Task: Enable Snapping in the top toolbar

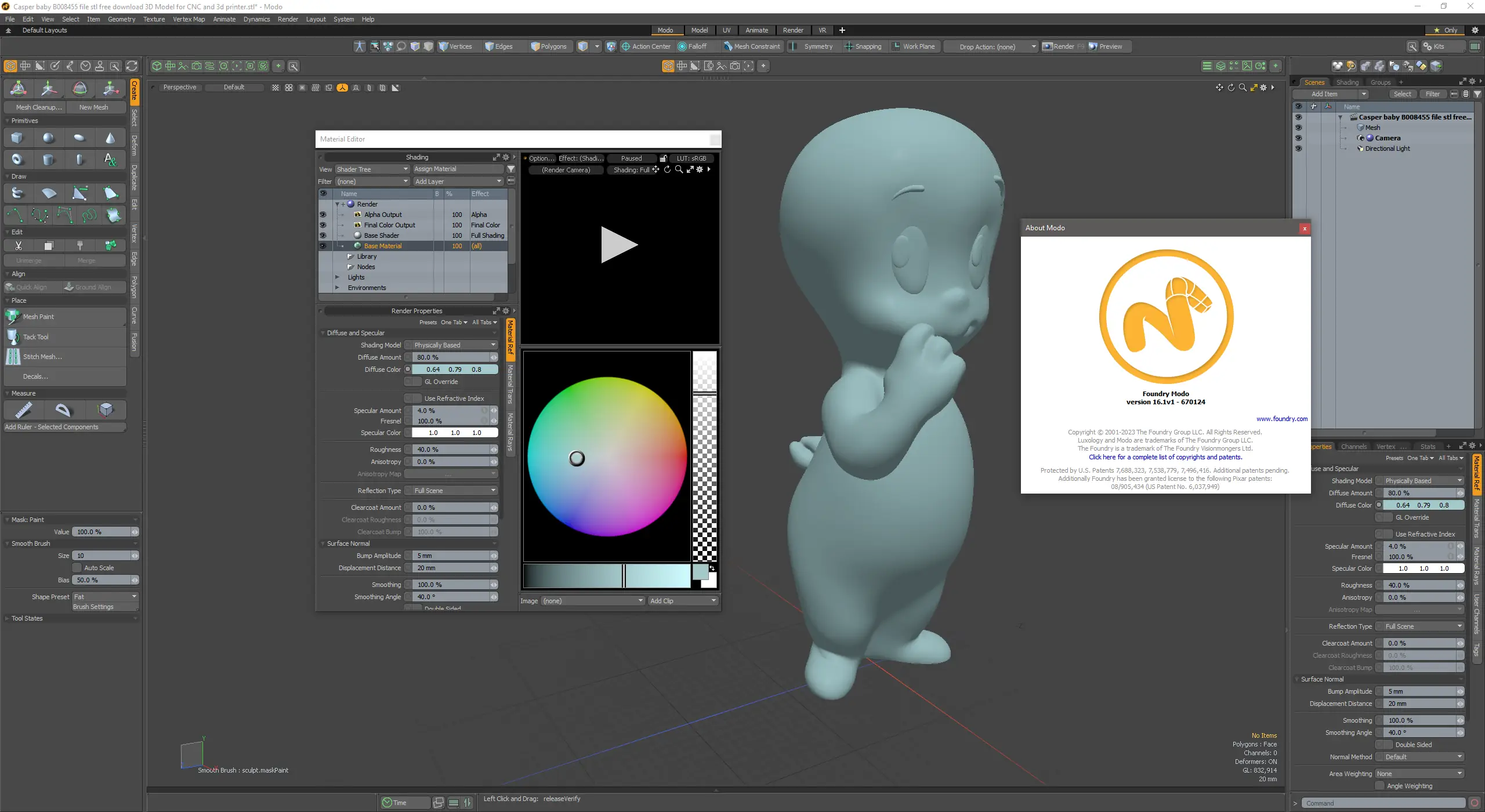Action: (x=863, y=46)
